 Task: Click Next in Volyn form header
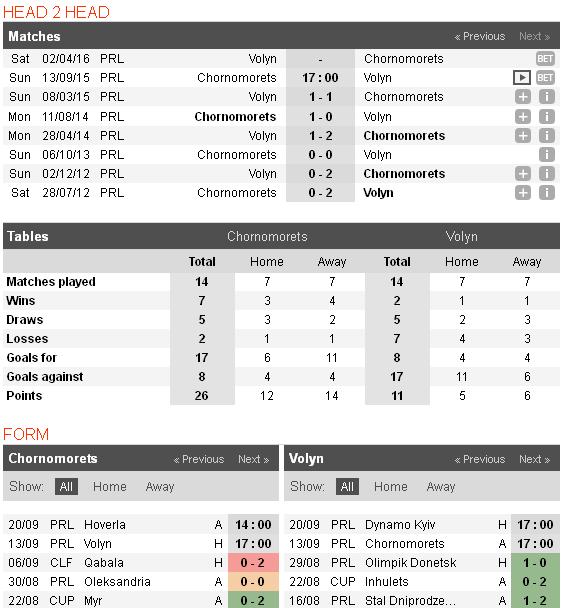coord(534,459)
